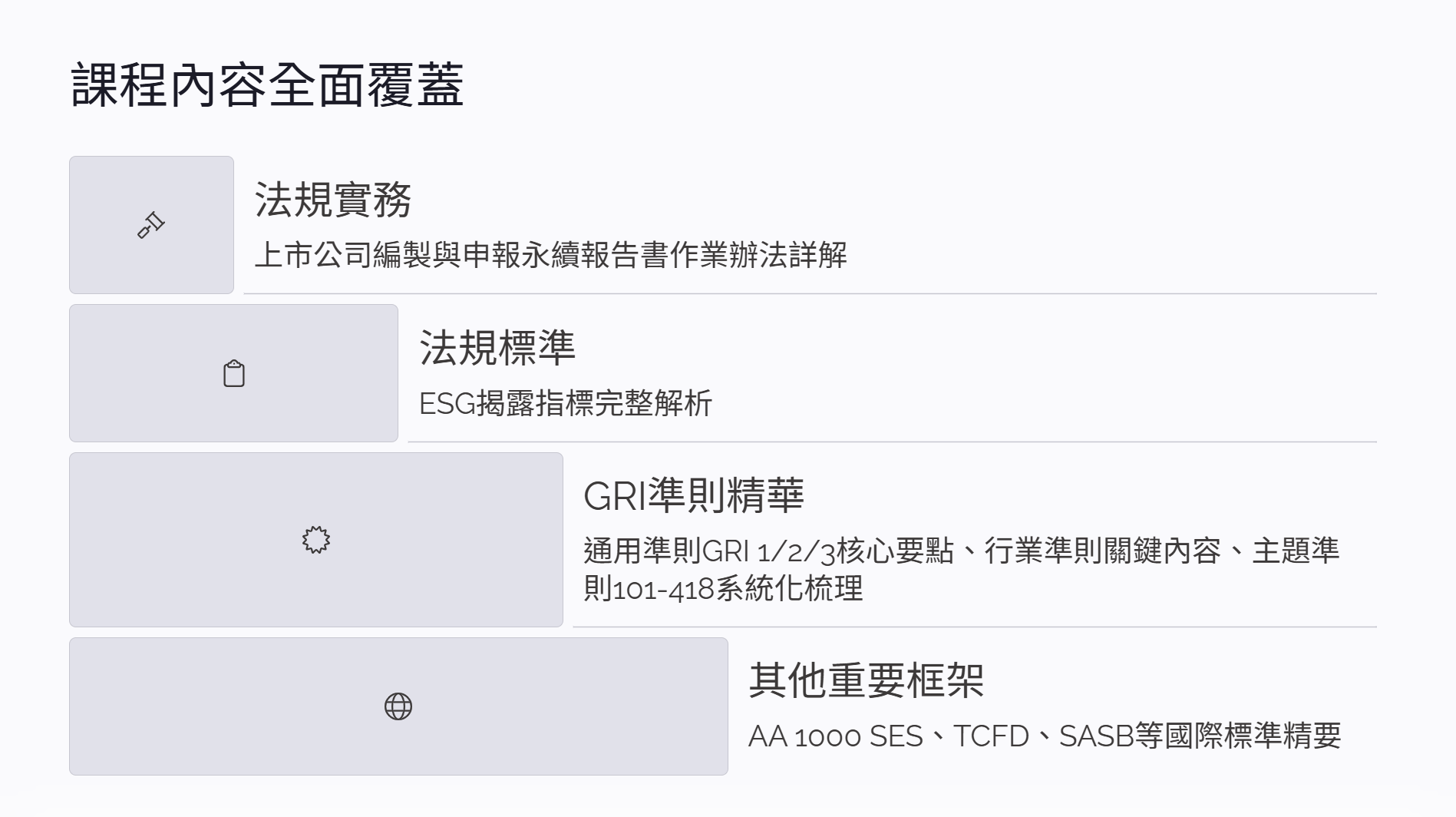Click the globe icon beside 其他重要框架
Screen dimensions: 1456x817
tap(398, 706)
